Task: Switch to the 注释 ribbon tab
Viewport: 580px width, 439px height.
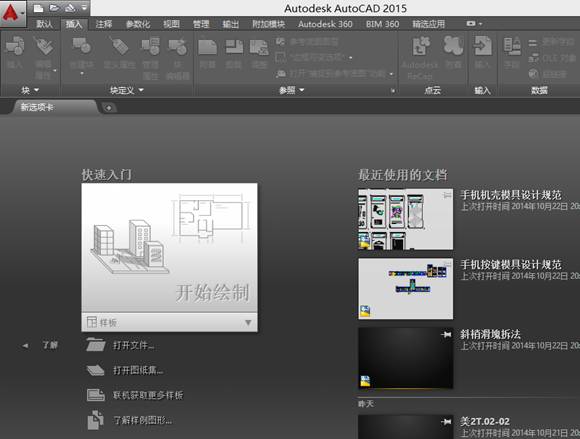Action: [104, 24]
